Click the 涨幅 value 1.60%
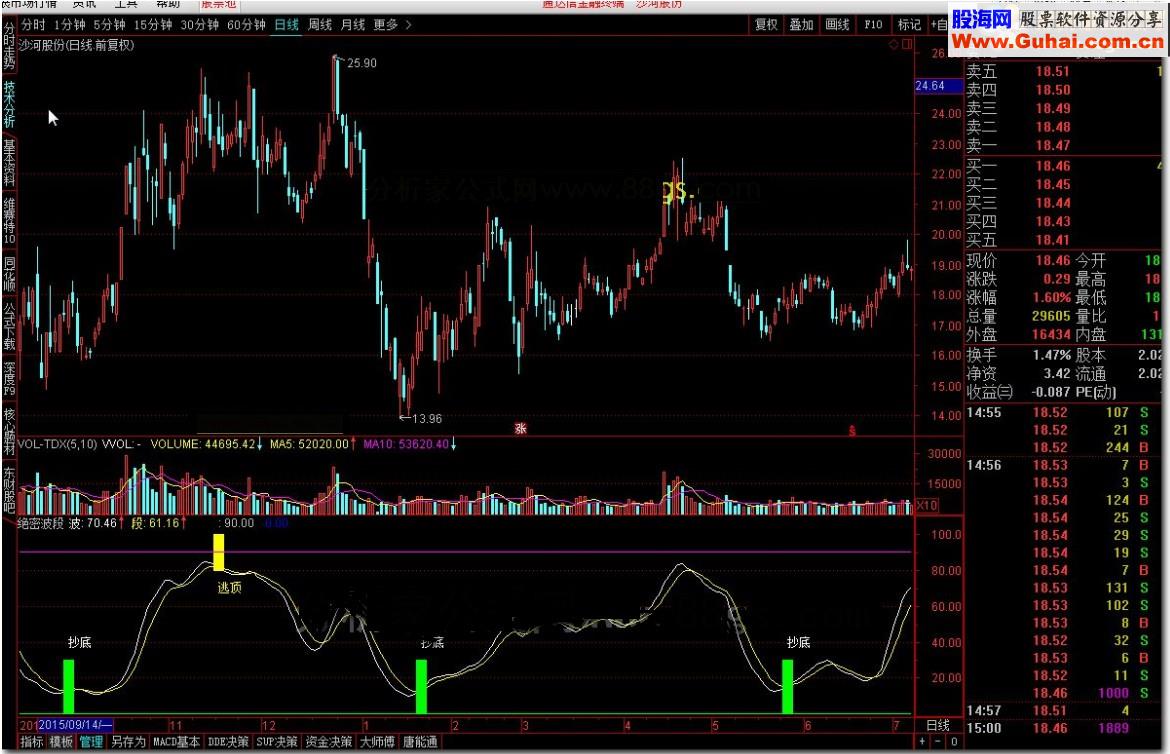The height and width of the screenshot is (754, 1170). [x=1053, y=297]
